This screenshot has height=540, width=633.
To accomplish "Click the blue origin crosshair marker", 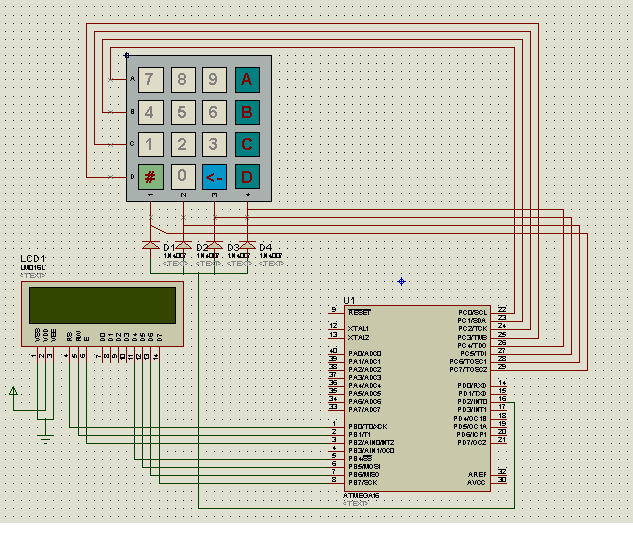I will point(401,282).
